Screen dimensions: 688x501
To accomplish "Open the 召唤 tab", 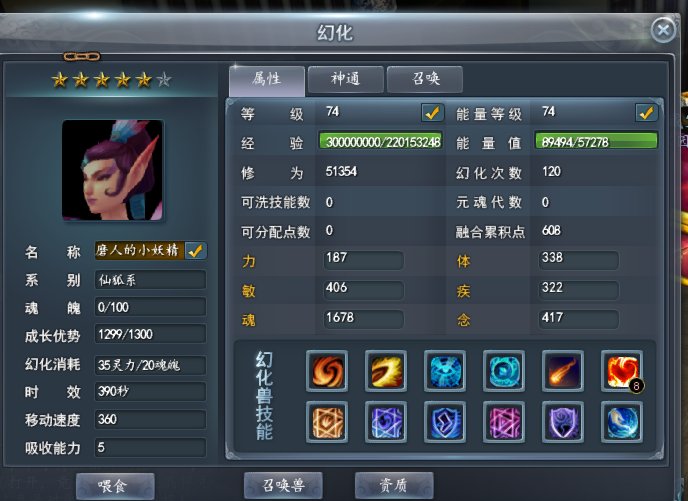I will tap(425, 79).
